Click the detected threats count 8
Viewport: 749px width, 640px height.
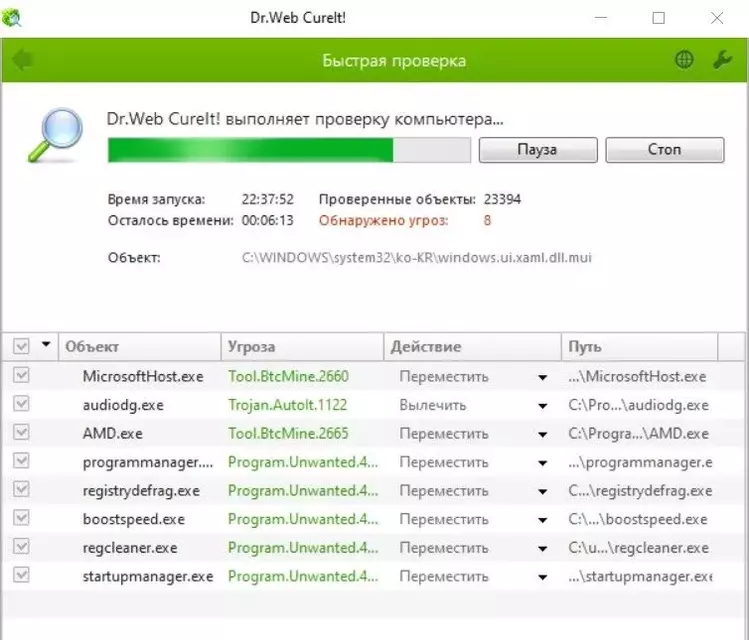(x=487, y=220)
